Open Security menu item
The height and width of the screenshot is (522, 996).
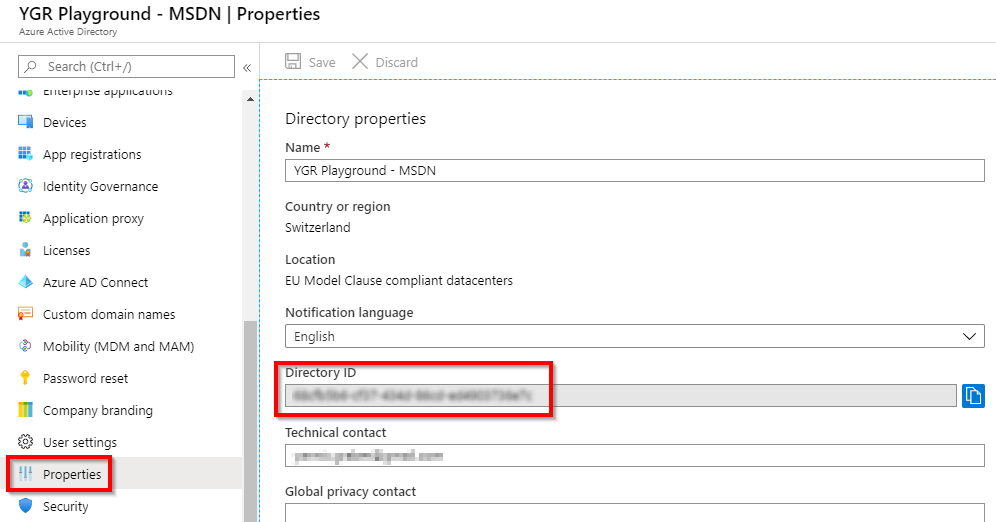65,507
